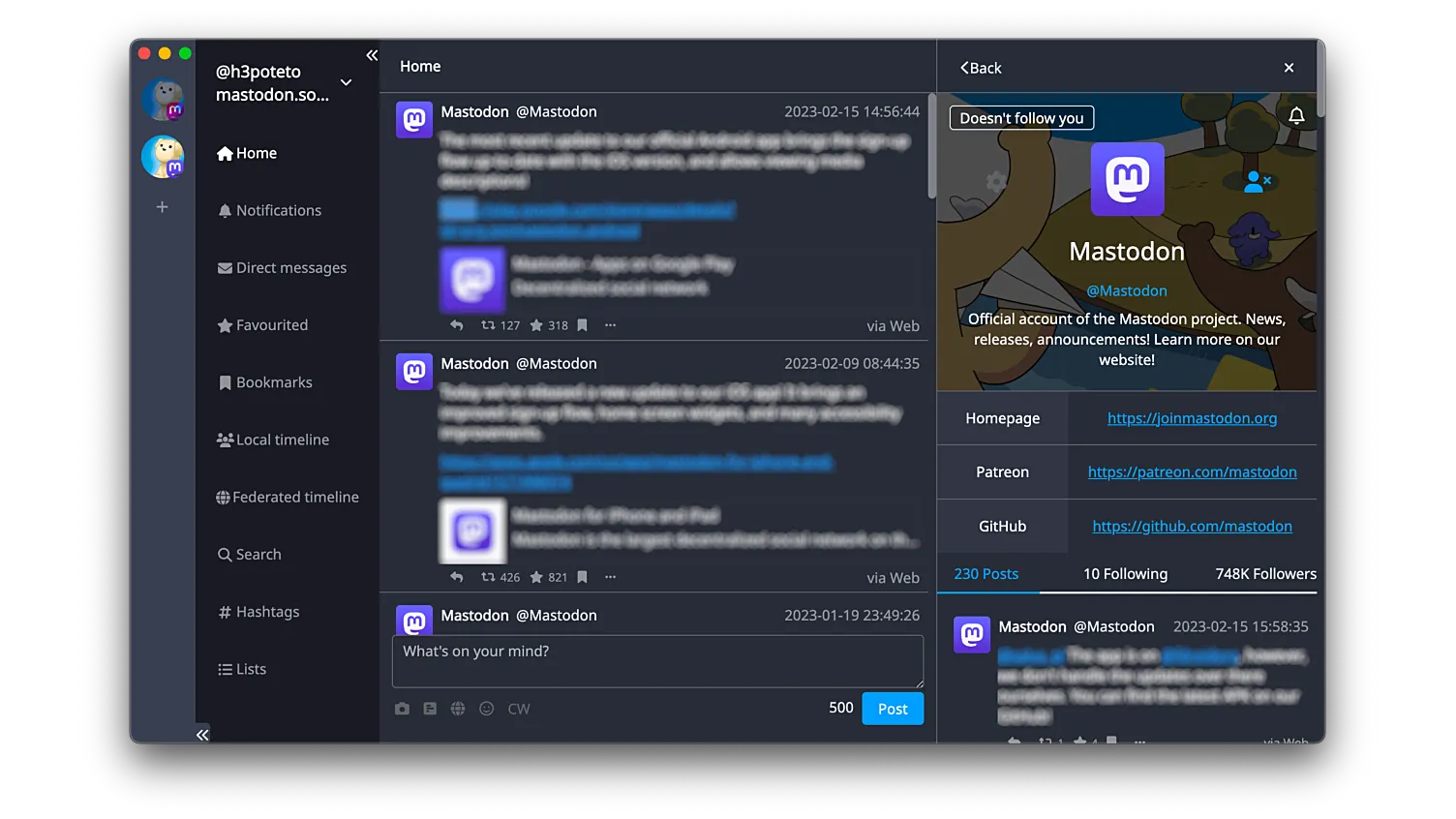The height and width of the screenshot is (819, 1456).
Task: Open Lists in the sidebar
Action: tap(242, 669)
